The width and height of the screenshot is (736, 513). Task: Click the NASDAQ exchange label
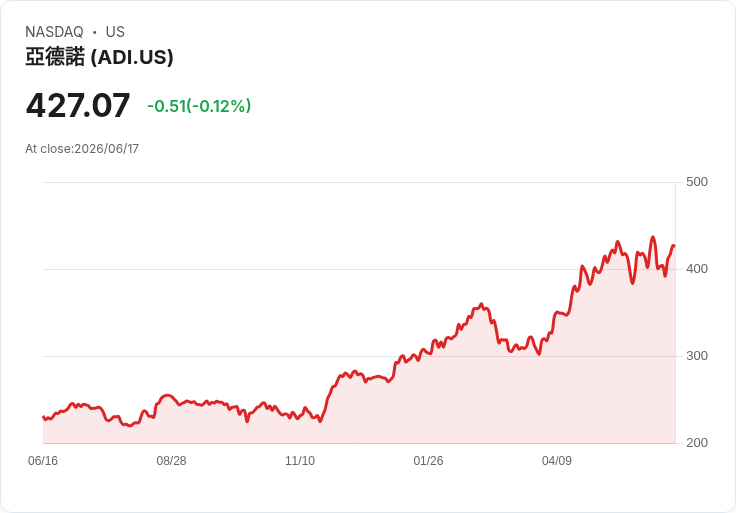(54, 32)
